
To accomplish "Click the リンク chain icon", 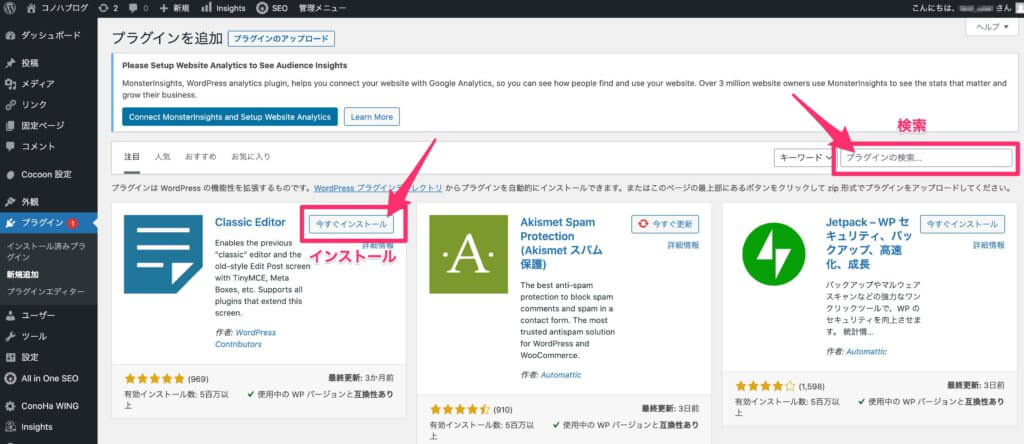I will 10,105.
